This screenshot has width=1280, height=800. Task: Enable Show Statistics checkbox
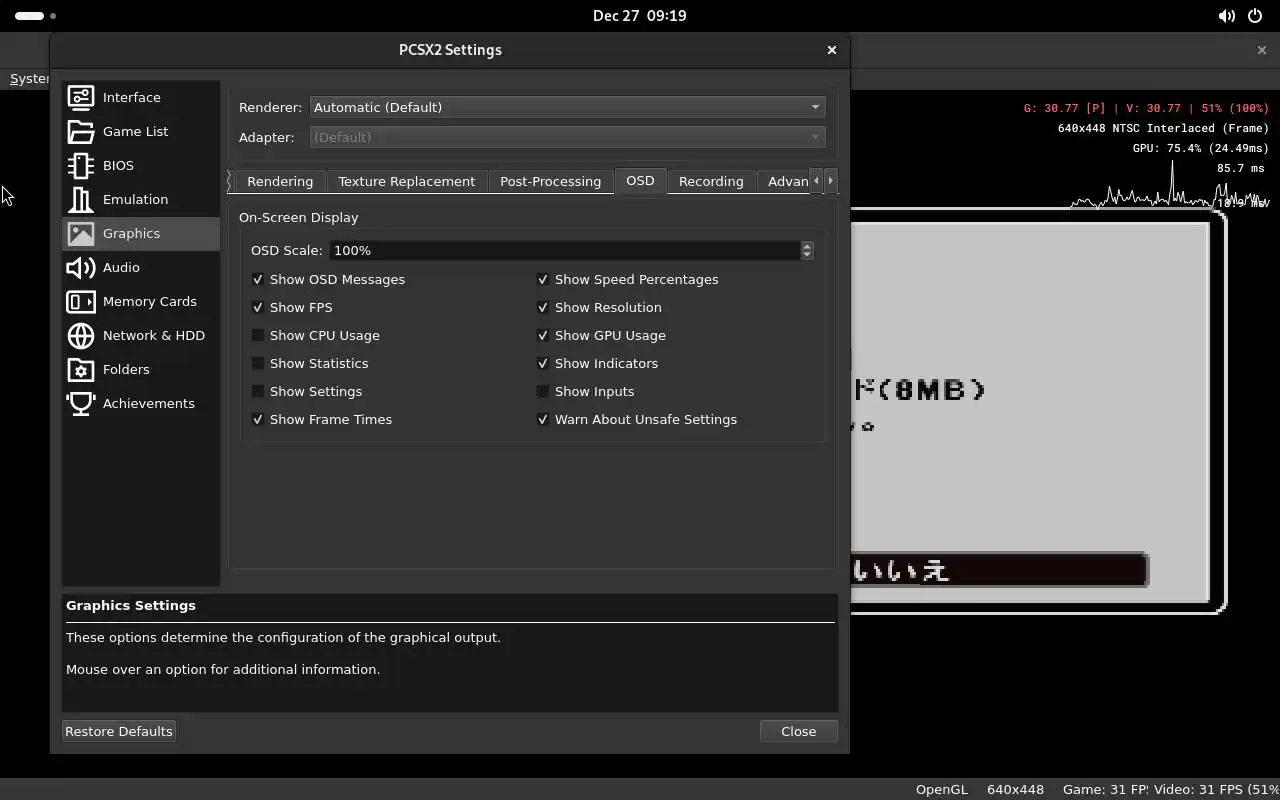pos(258,363)
